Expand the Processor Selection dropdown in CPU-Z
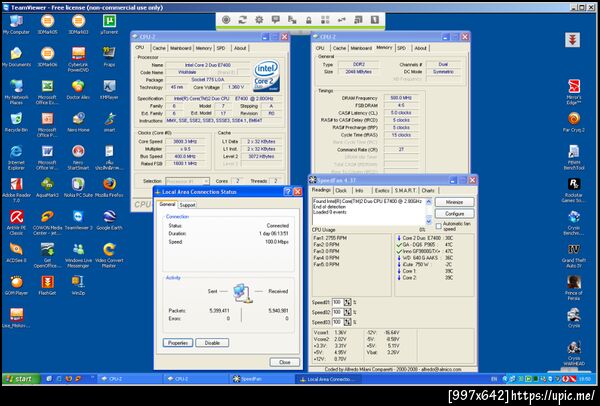The height and width of the screenshot is (406, 600). 206,181
